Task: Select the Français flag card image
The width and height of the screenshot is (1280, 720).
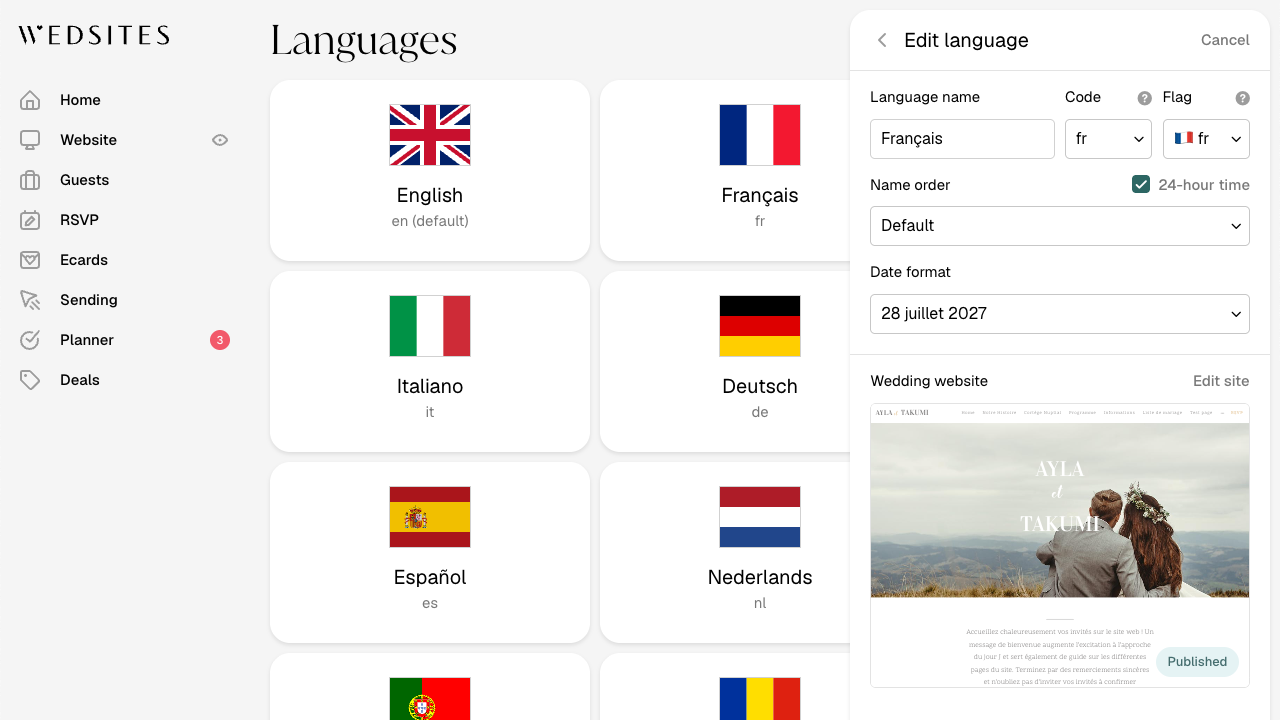Action: [x=760, y=135]
